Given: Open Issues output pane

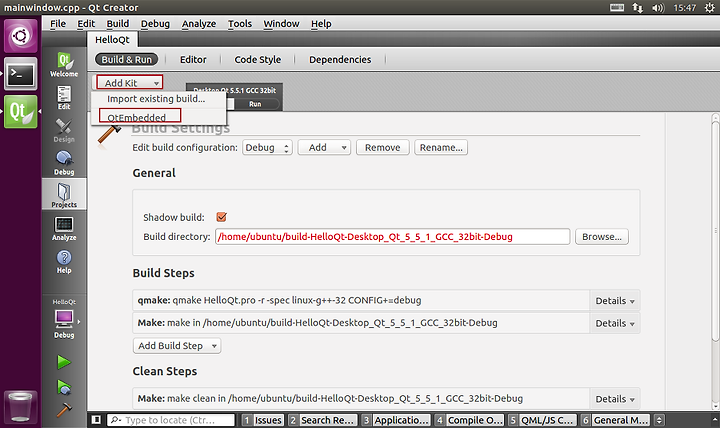Looking at the screenshot, I should click(262, 420).
